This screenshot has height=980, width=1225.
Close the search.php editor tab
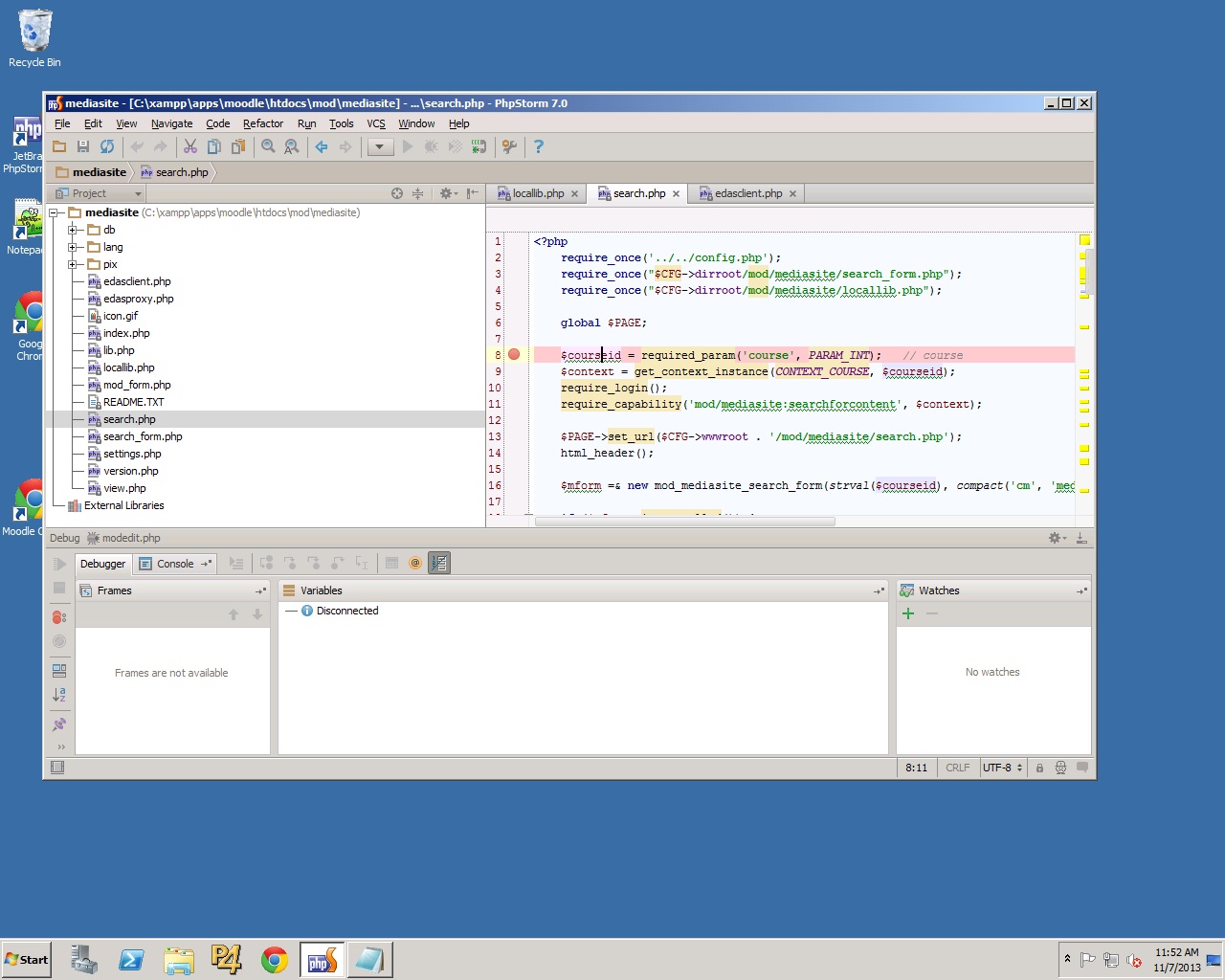(676, 193)
